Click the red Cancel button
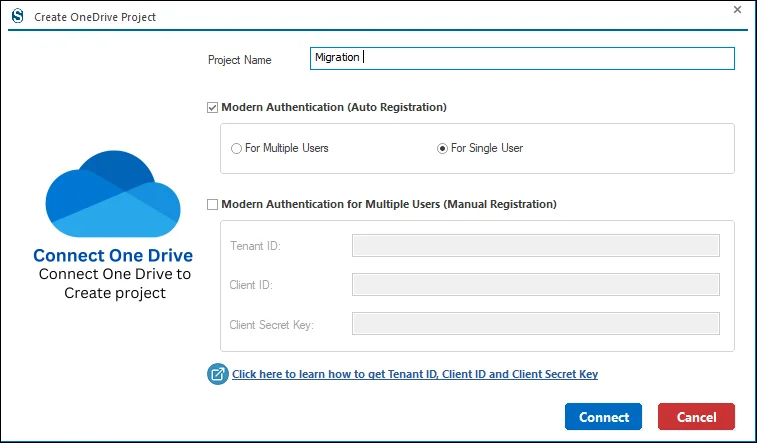The image size is (757, 443). click(696, 416)
